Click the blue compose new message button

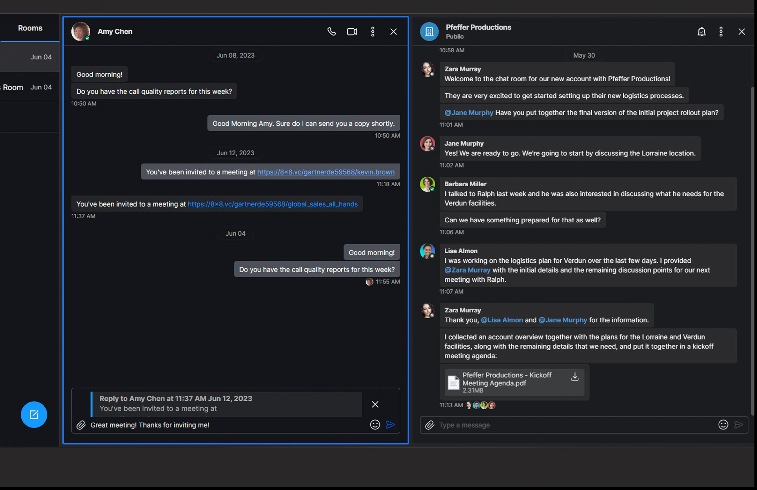point(34,414)
